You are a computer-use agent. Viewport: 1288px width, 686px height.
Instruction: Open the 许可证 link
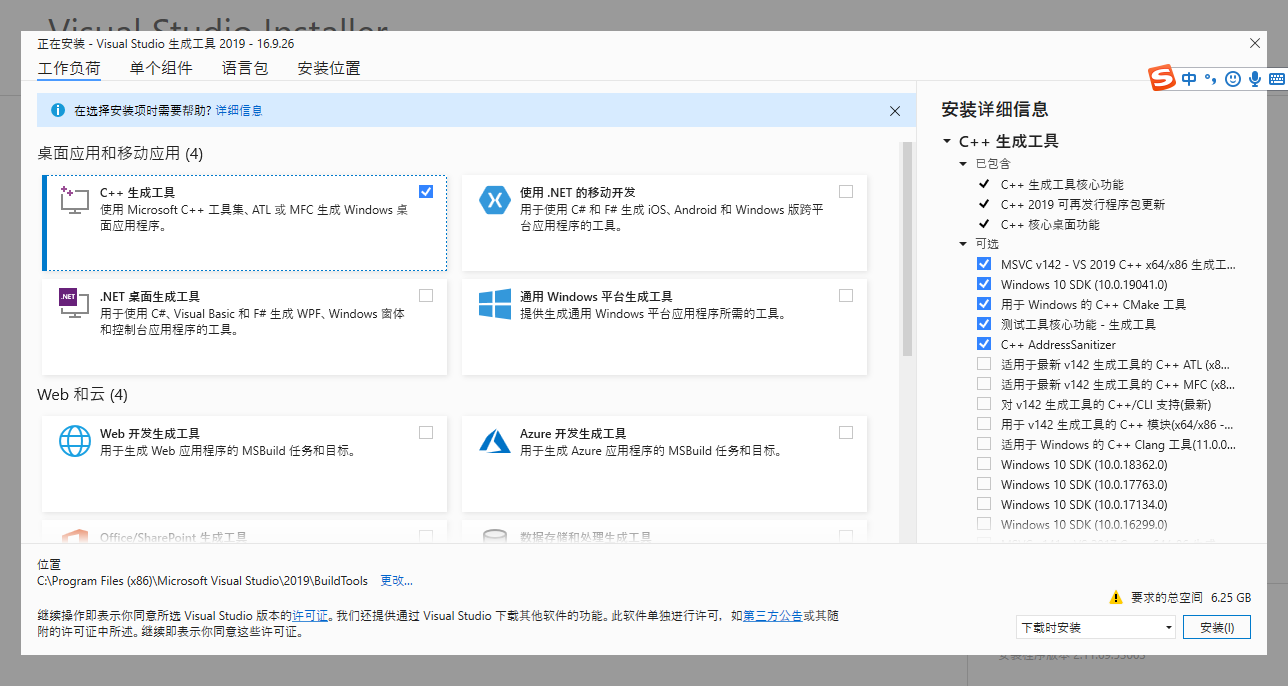310,616
